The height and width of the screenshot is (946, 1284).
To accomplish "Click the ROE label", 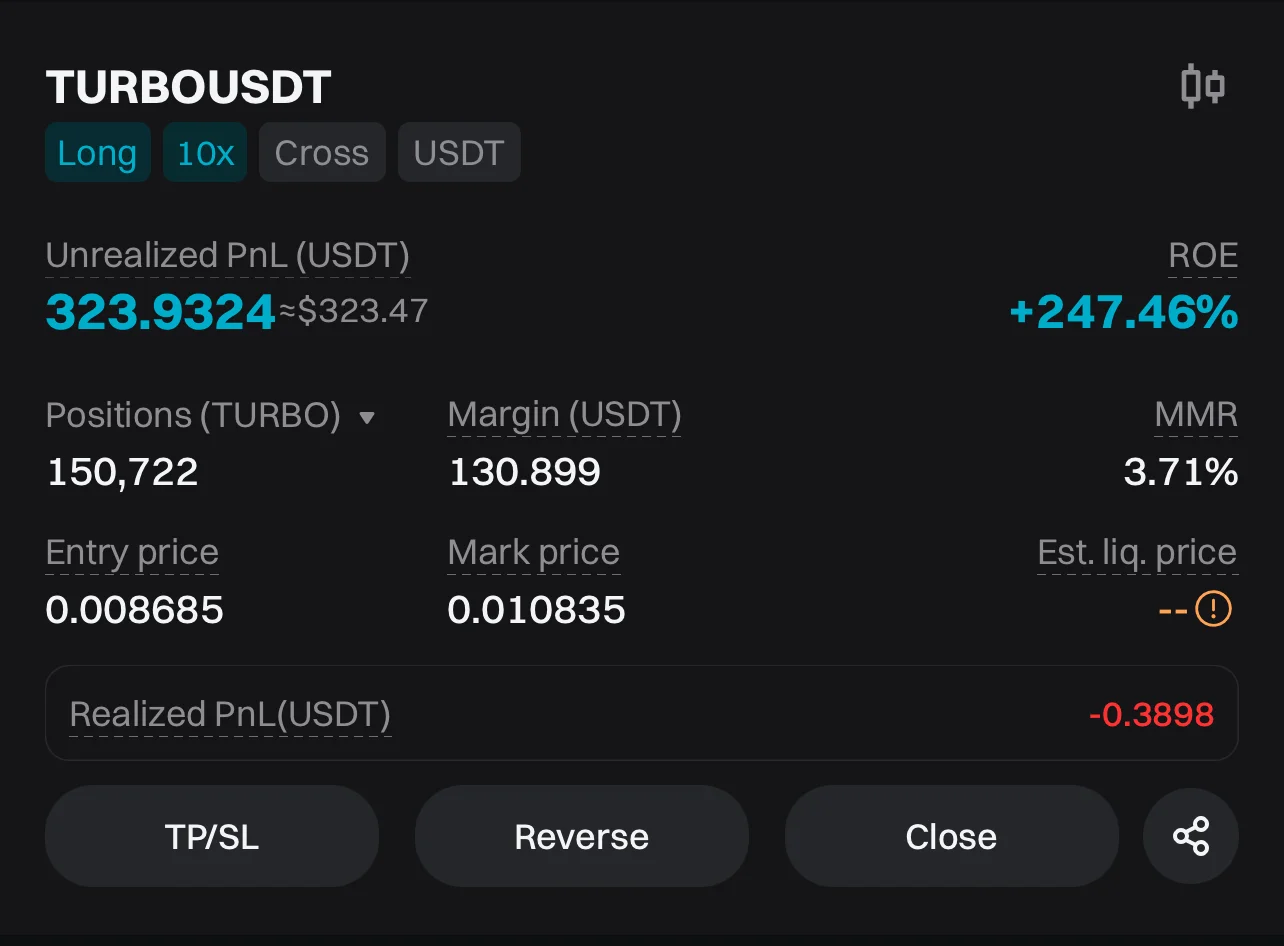I will 1203,257.
